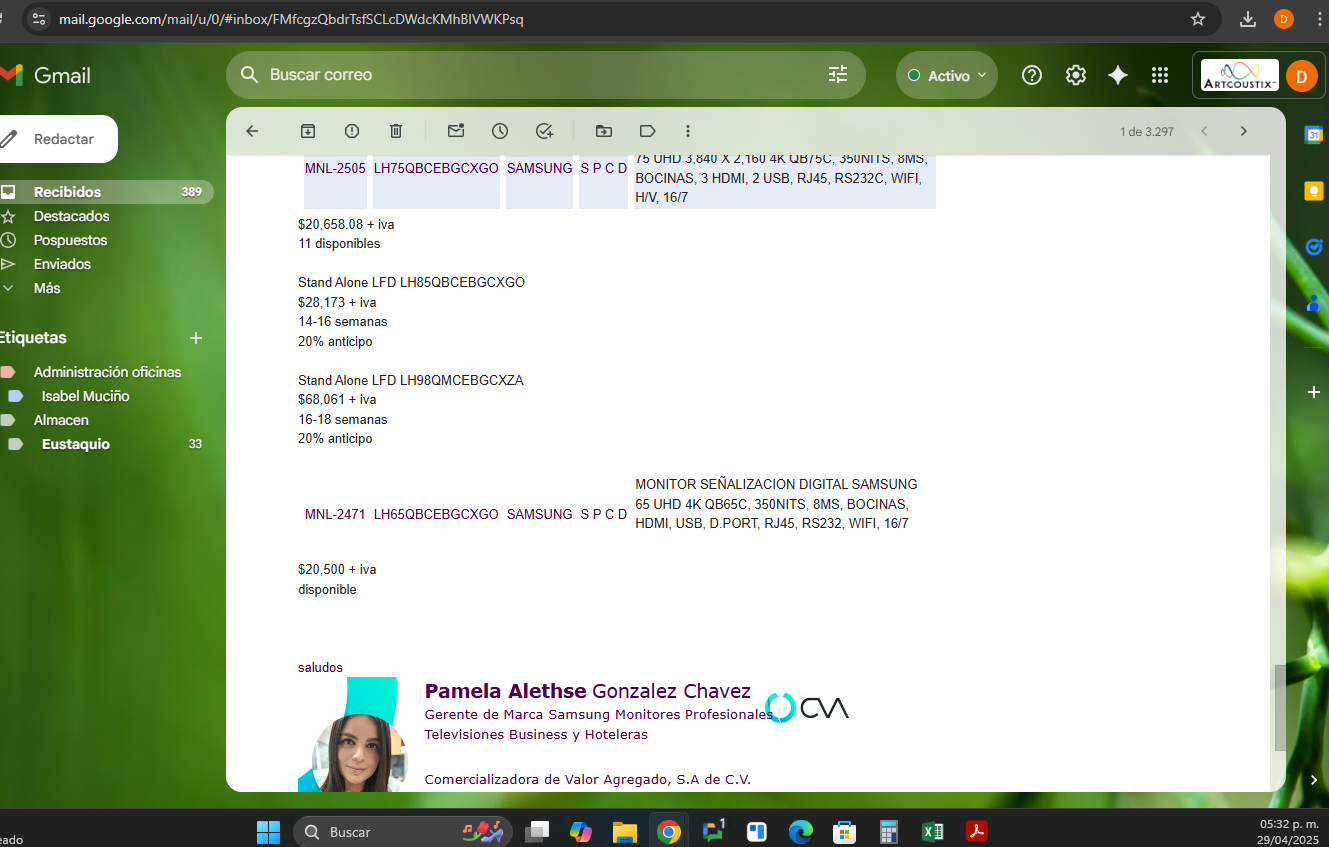Hide side panel chevron

pos(1314,780)
